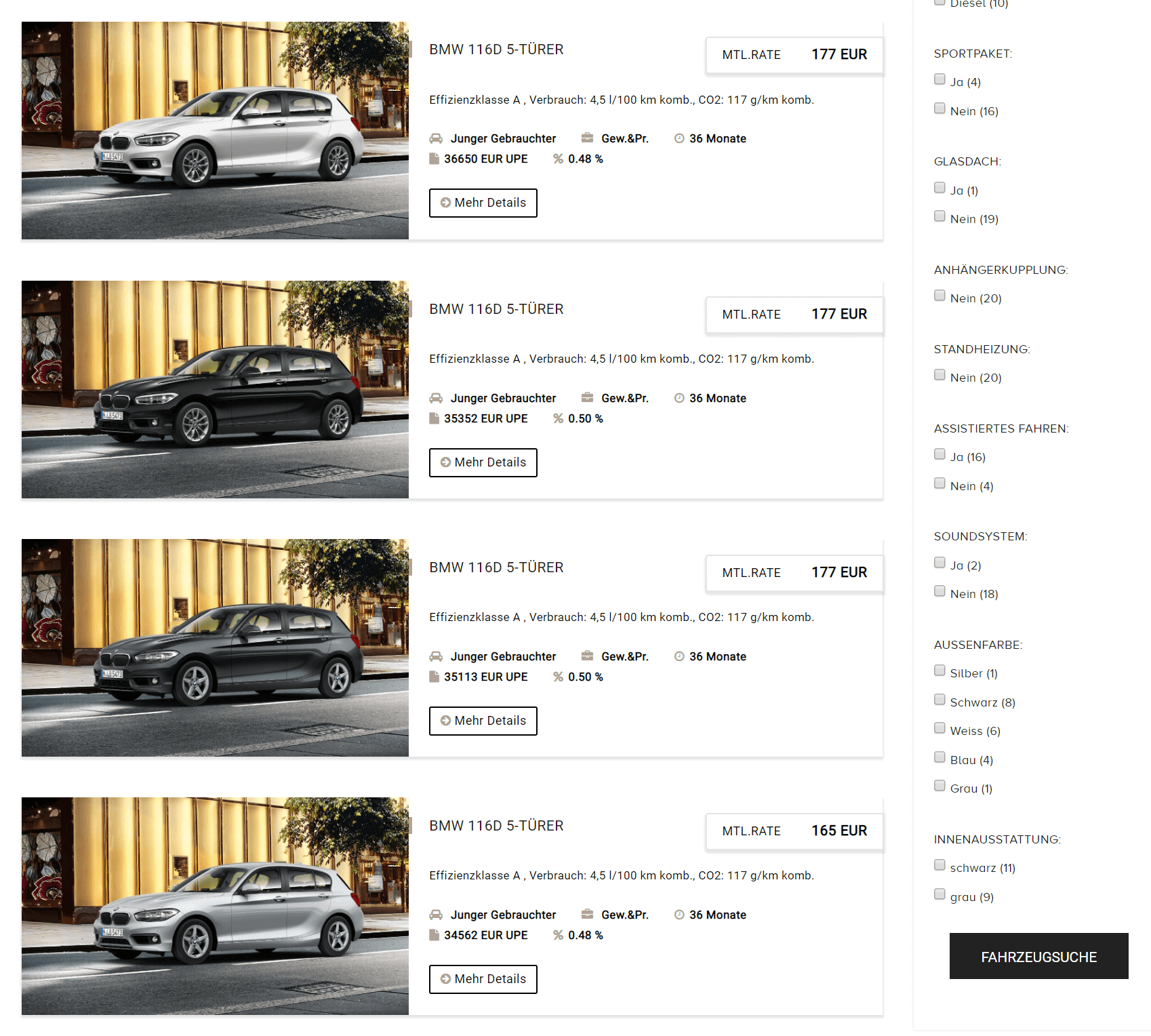The height and width of the screenshot is (1036, 1151).
Task: Open Mehr Details for 35113 EUR car
Action: pos(483,721)
